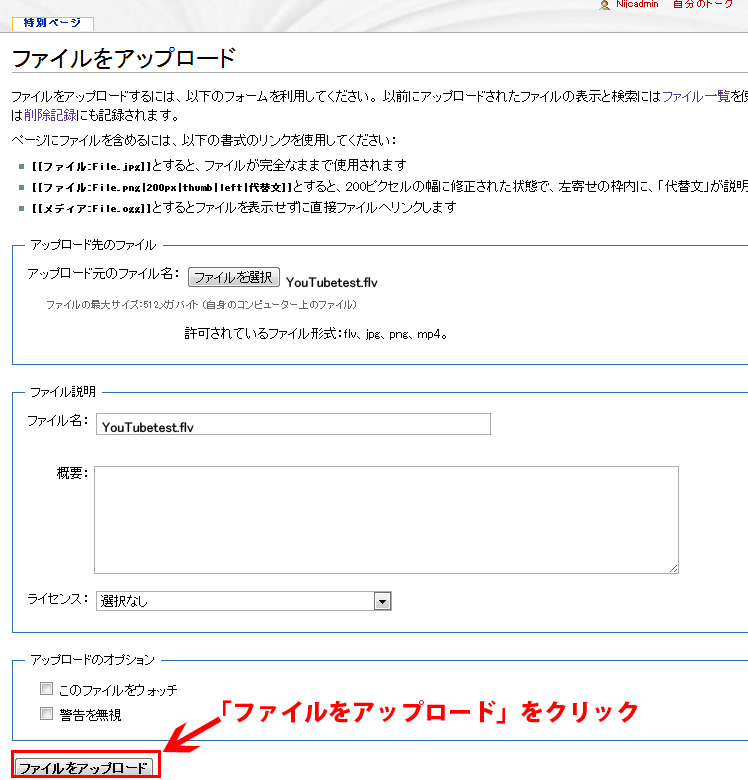Click inside the 概要 text area
Image resolution: width=748 pixels, height=780 pixels.
(386, 519)
